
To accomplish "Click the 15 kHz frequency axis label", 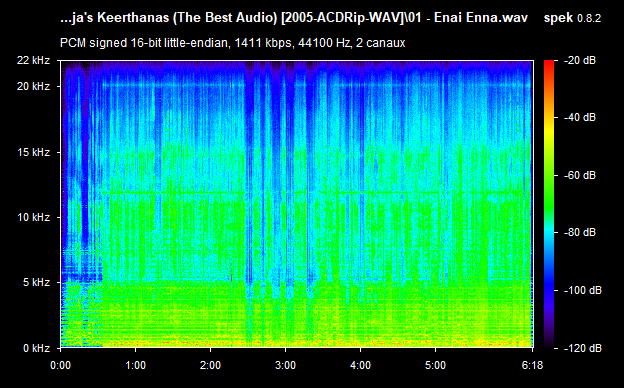I will (x=33, y=152).
